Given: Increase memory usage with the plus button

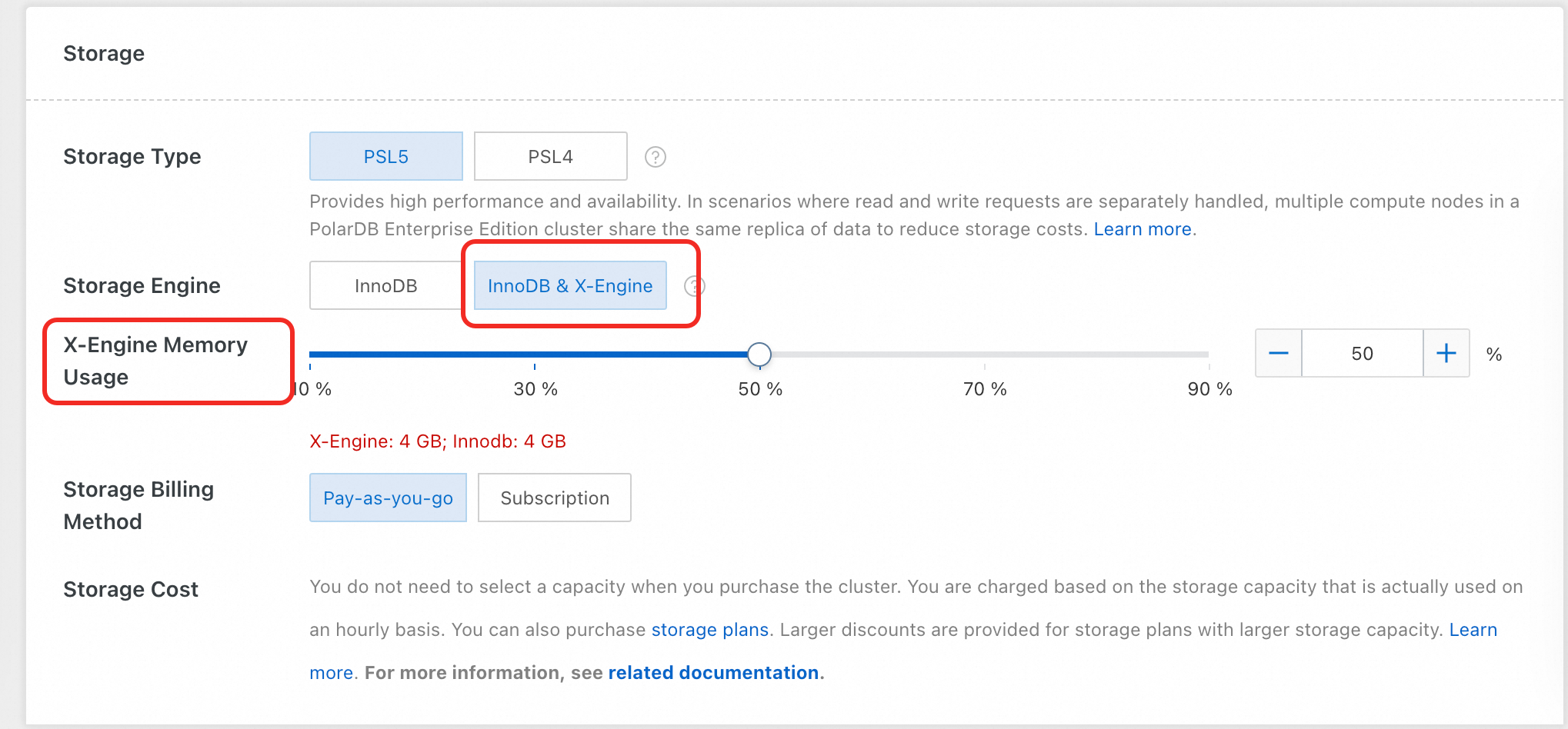Looking at the screenshot, I should coord(1446,354).
